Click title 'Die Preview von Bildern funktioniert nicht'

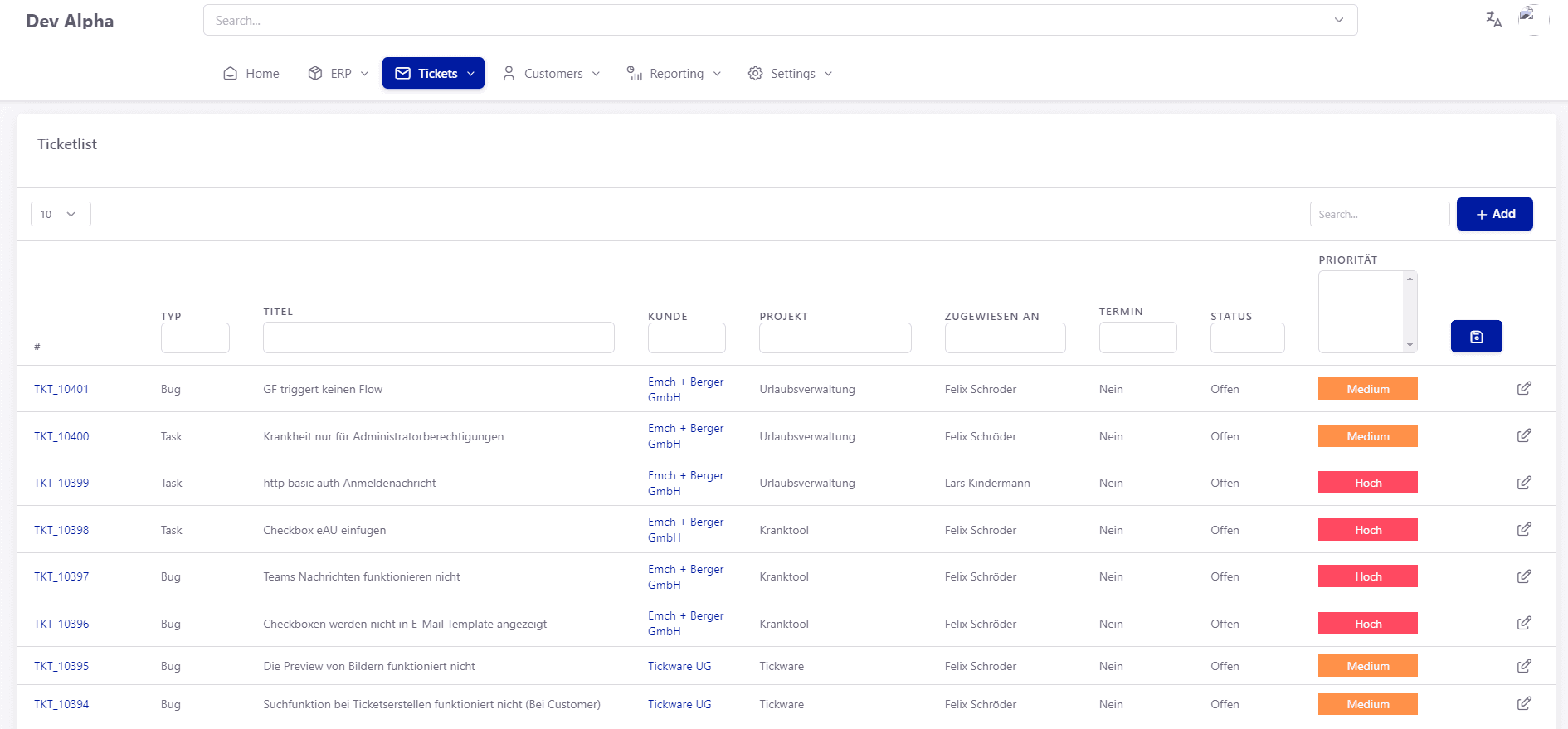369,666
